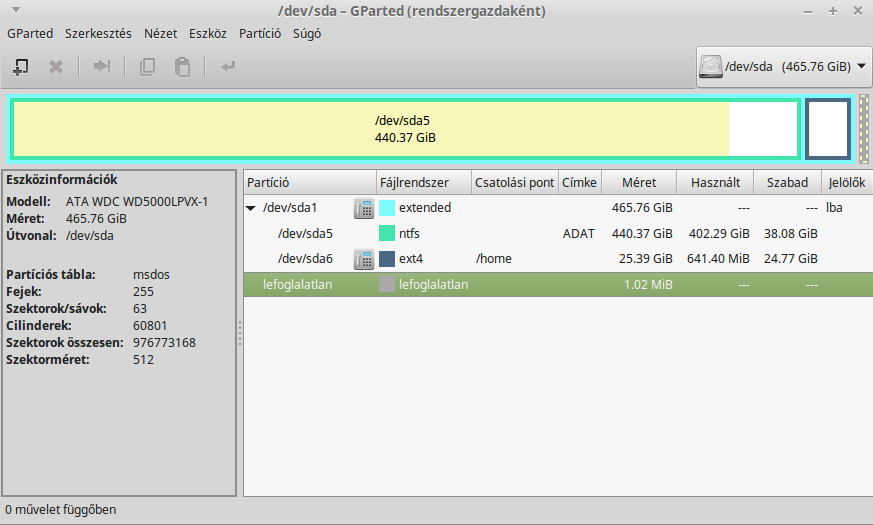Click the Csatolási pont column header
The height and width of the screenshot is (525, 873).
(514, 183)
